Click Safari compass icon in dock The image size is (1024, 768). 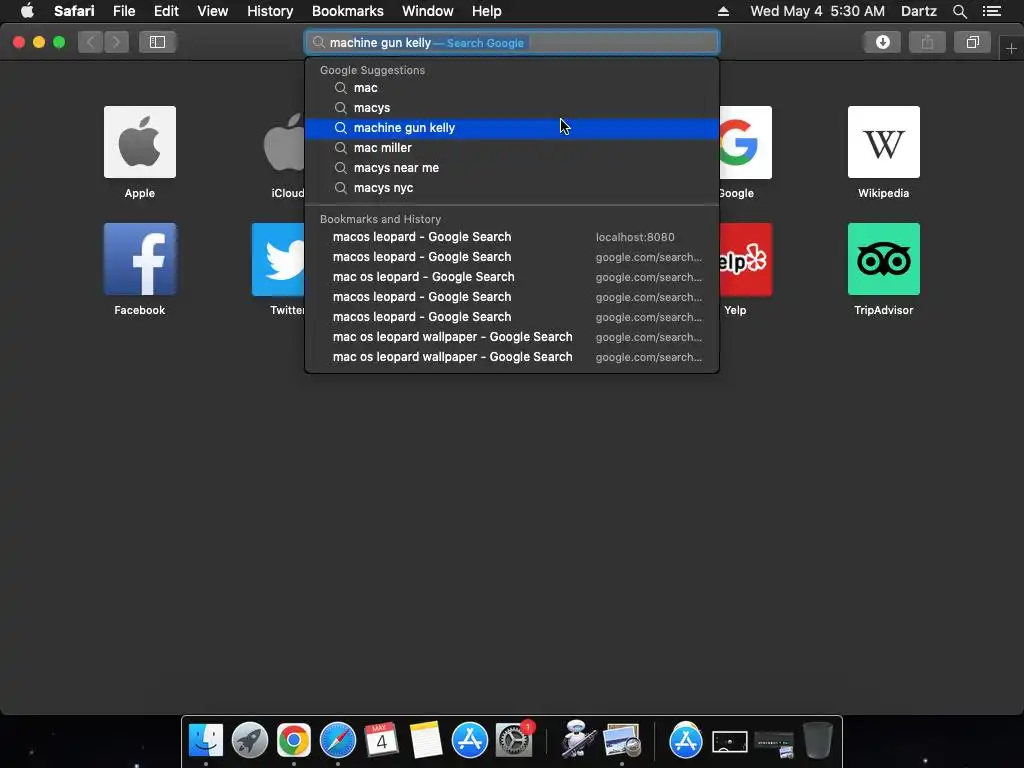click(338, 741)
